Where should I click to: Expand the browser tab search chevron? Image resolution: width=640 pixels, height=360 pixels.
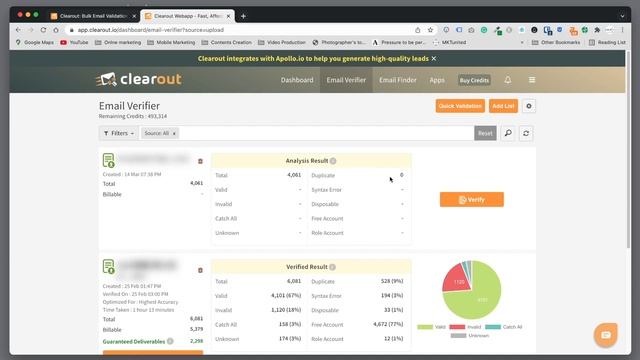(x=622, y=16)
